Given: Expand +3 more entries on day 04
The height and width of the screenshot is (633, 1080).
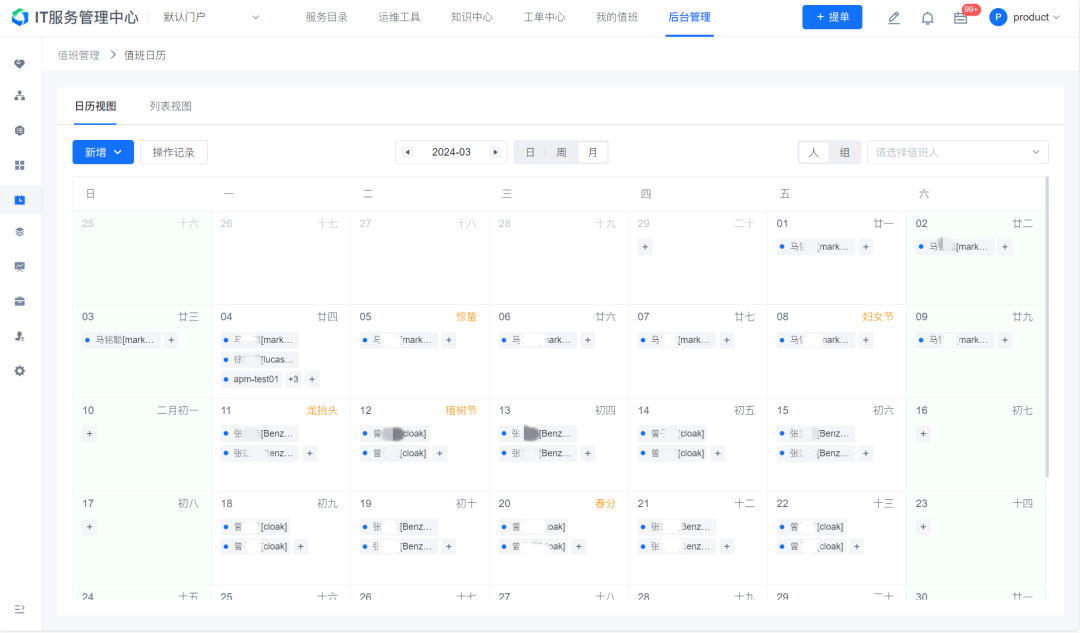Looking at the screenshot, I should click(293, 379).
